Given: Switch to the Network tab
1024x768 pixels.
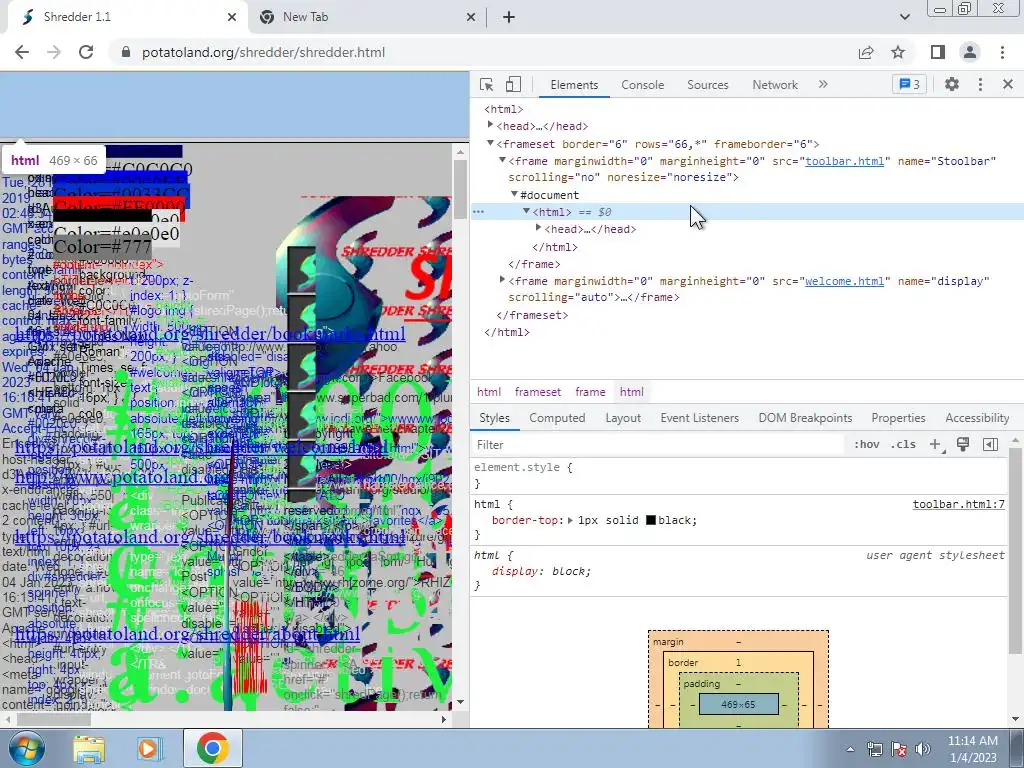Looking at the screenshot, I should (x=775, y=85).
